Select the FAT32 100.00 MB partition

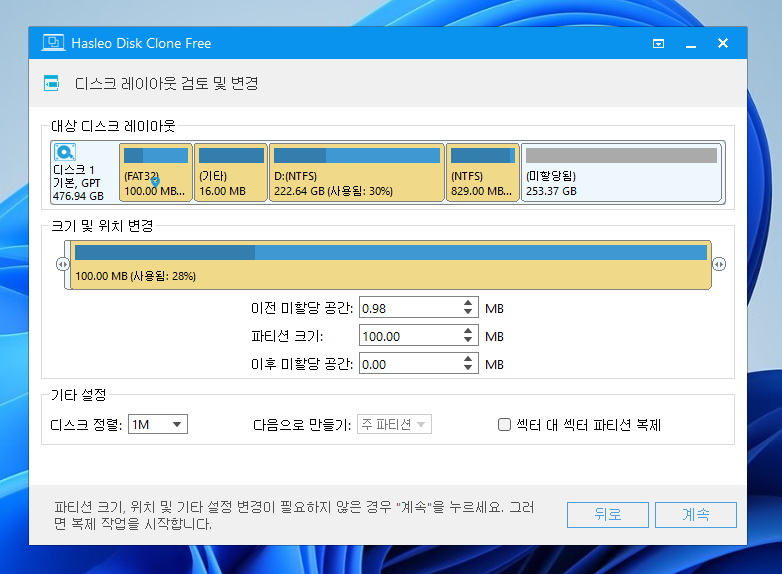pyautogui.click(x=156, y=172)
